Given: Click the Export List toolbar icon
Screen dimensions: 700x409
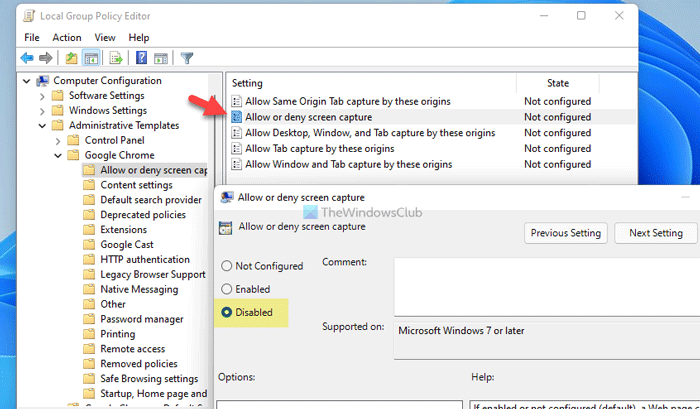Looking at the screenshot, I should click(x=116, y=58).
